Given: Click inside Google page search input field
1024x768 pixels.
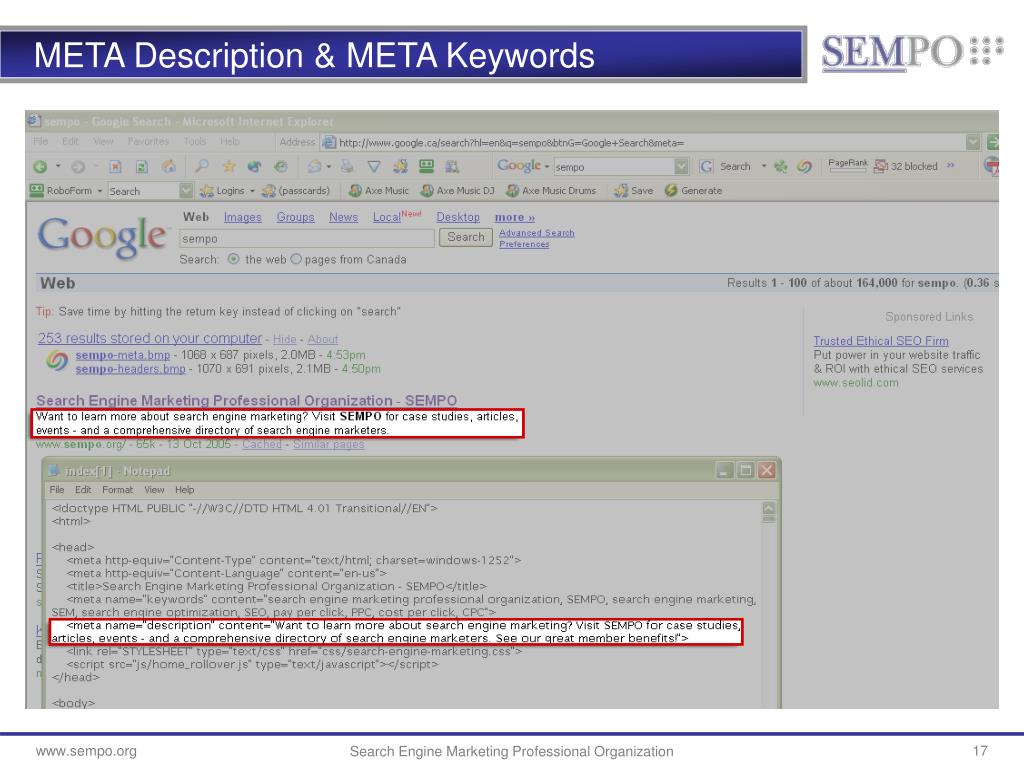Looking at the screenshot, I should click(306, 238).
